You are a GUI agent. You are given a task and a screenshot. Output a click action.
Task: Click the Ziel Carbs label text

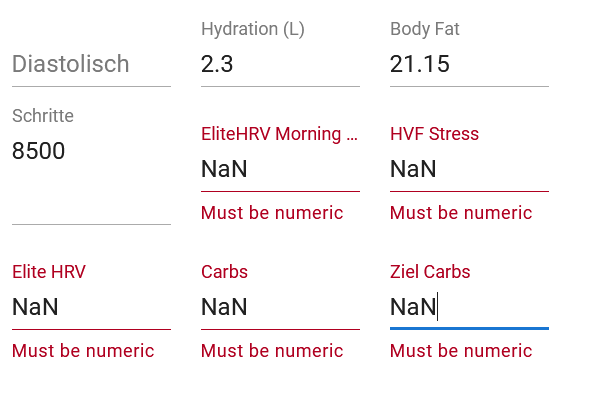pos(430,272)
